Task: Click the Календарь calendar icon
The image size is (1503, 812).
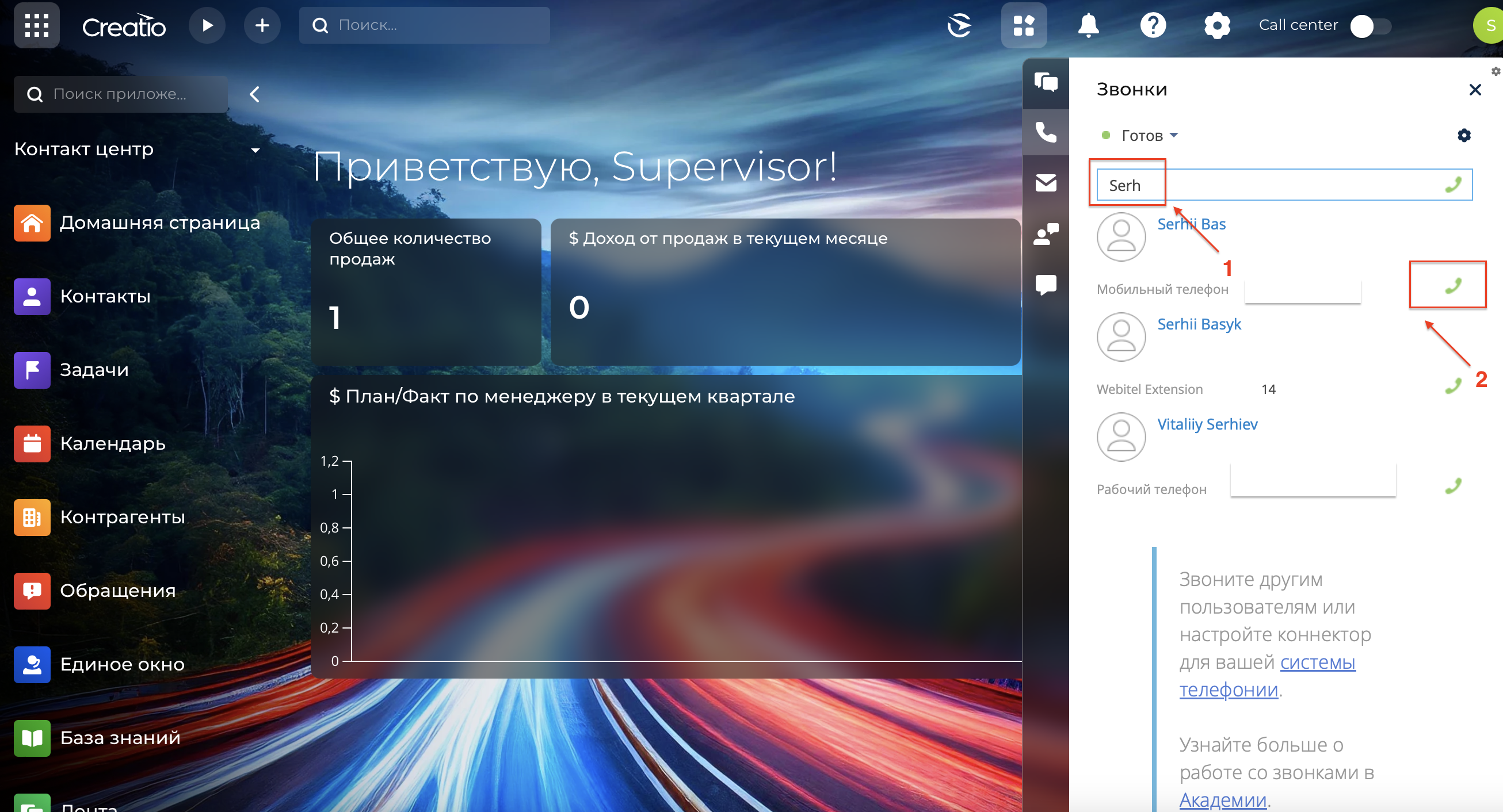Action: click(32, 443)
